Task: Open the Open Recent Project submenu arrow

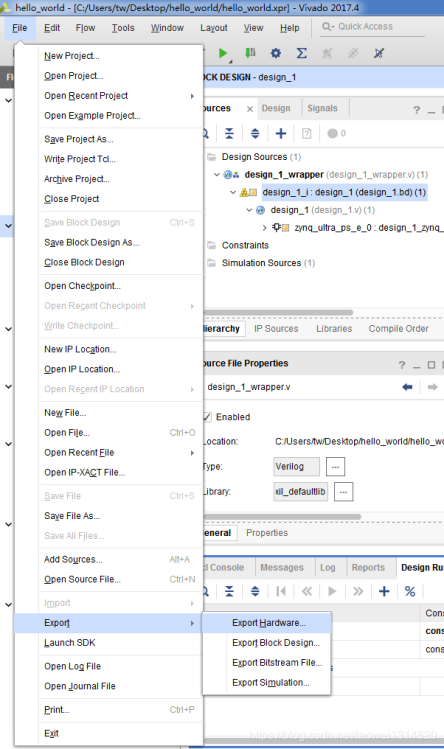Action: click(x=192, y=96)
